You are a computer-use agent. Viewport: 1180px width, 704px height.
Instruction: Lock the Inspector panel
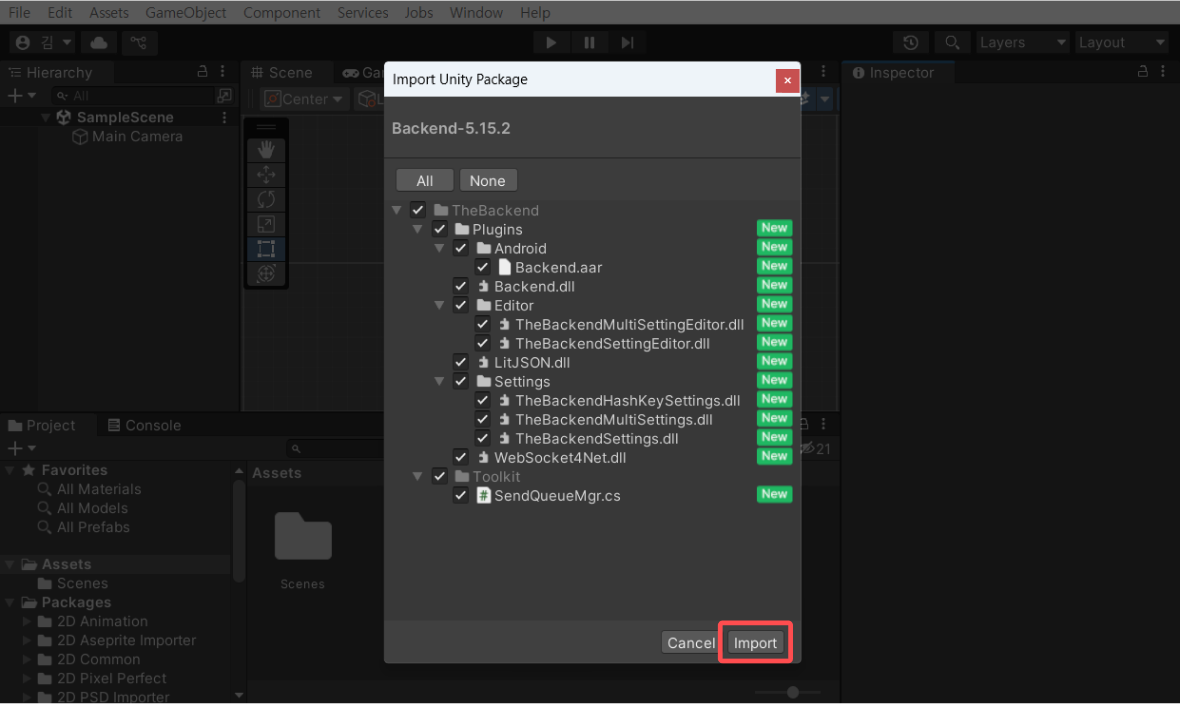pos(1142,72)
